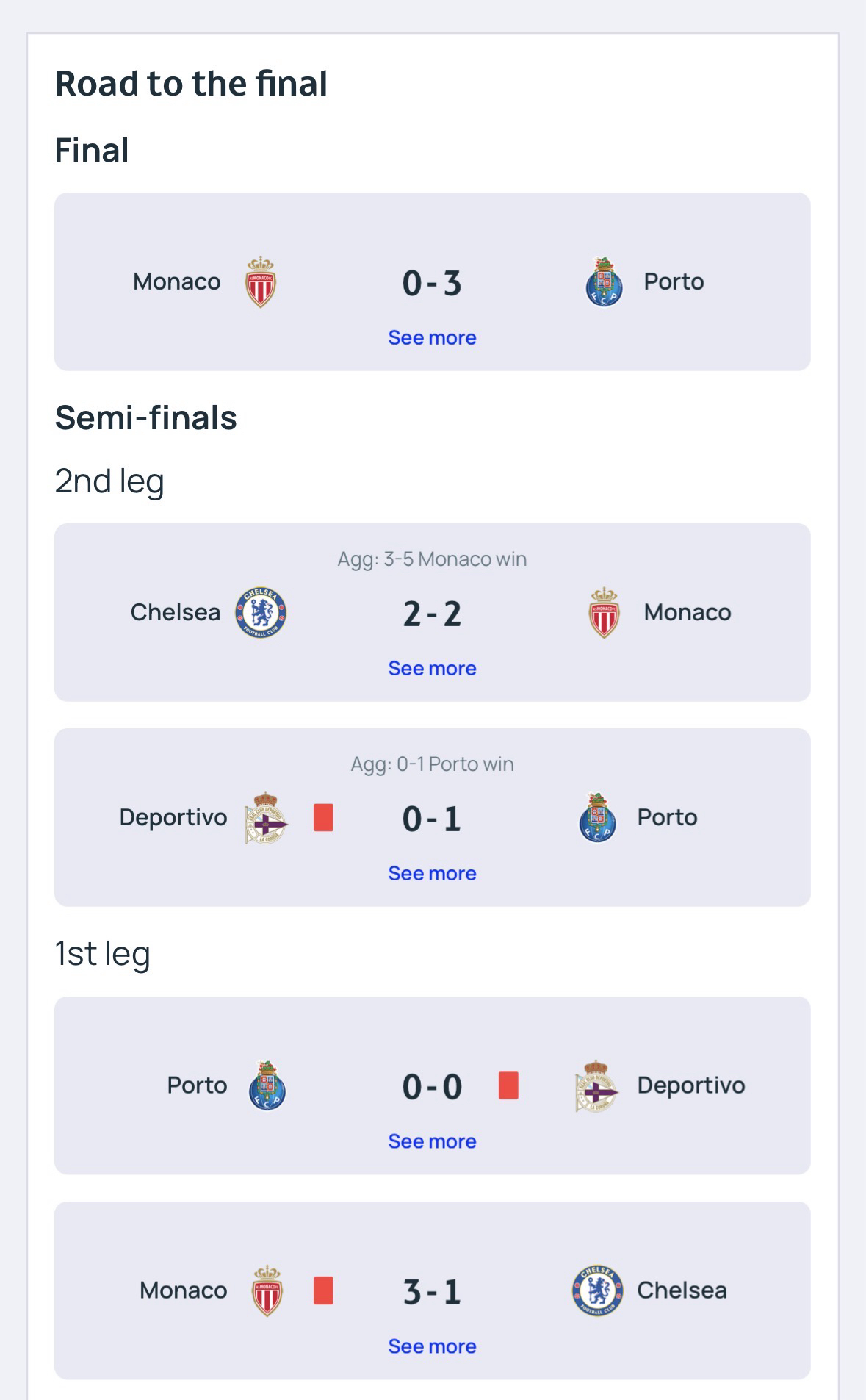Click Chelsea crest in 2nd leg match
The width and height of the screenshot is (866, 1400).
point(261,612)
